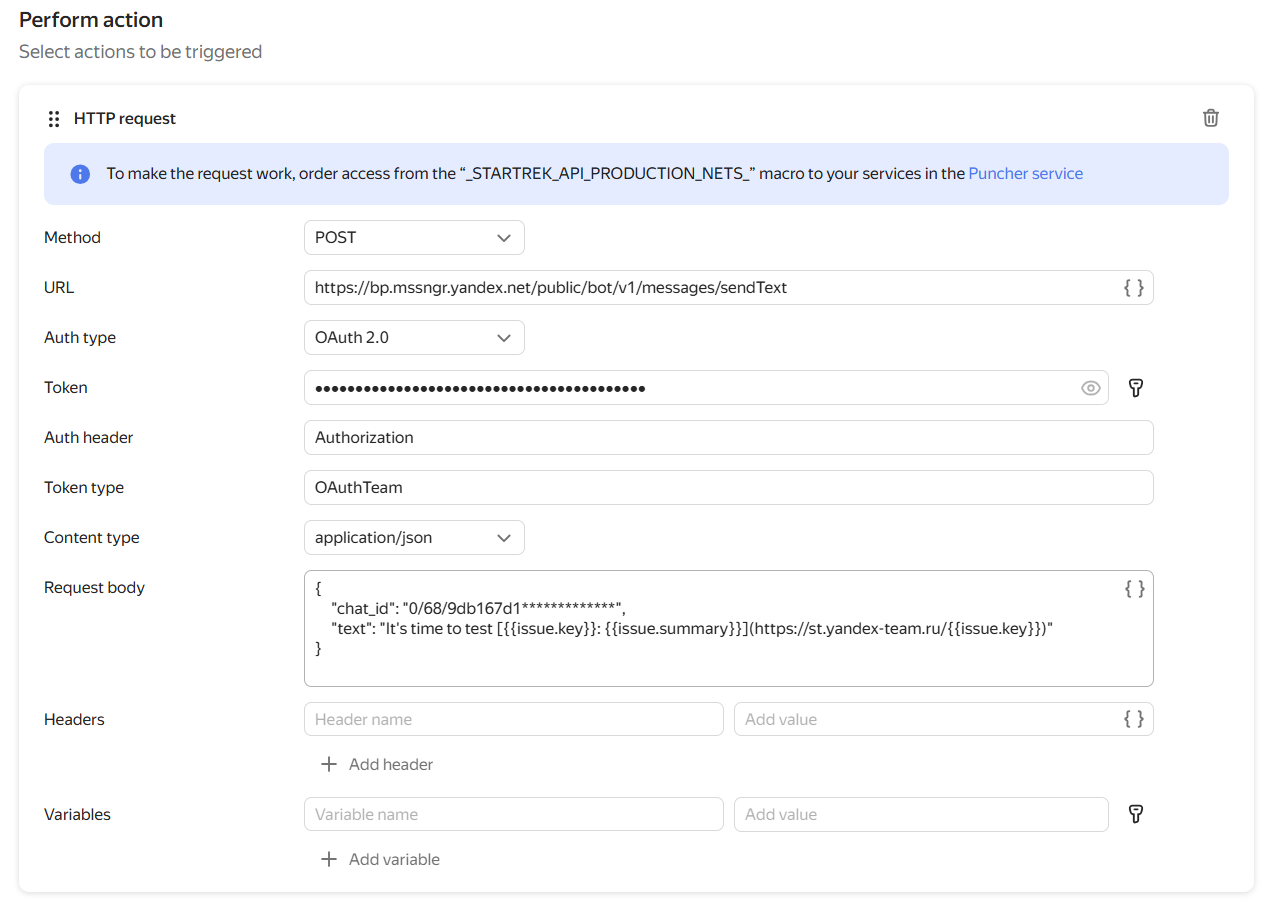
Task: Grab the drag handle beside HTTP request
Action: (x=54, y=119)
